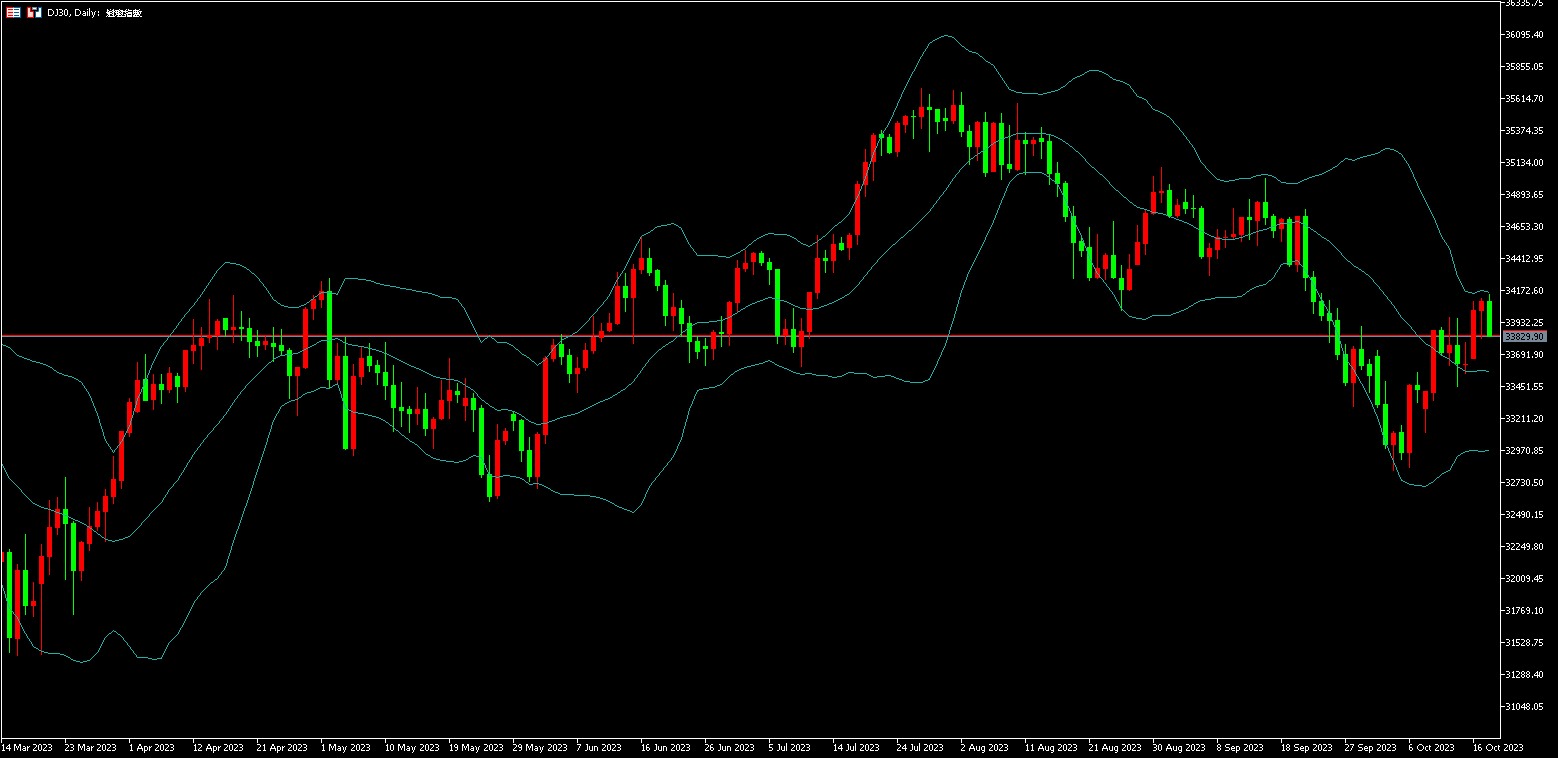Click the 33932.25 price axis label
Image resolution: width=1558 pixels, height=758 pixels.
pos(1524,323)
